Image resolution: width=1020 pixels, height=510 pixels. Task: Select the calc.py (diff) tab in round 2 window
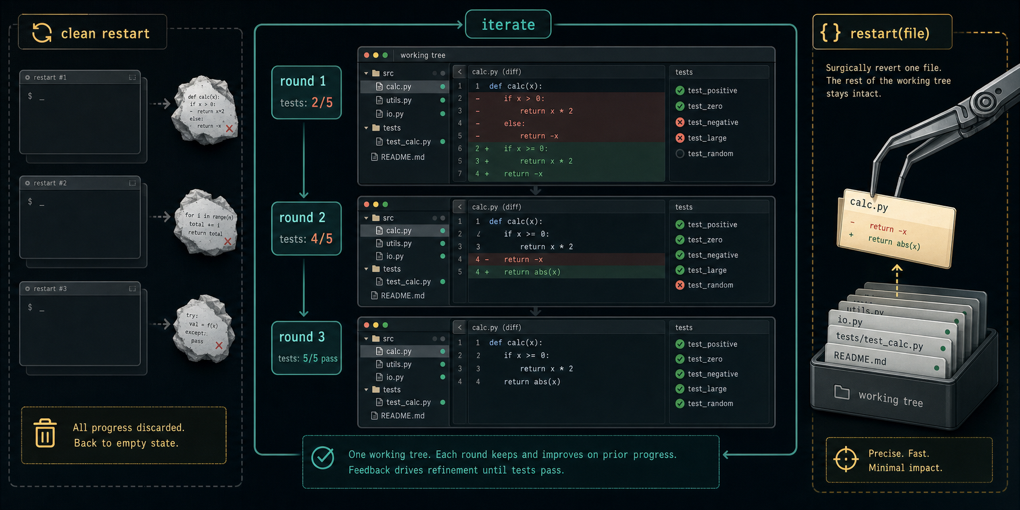[x=497, y=207]
